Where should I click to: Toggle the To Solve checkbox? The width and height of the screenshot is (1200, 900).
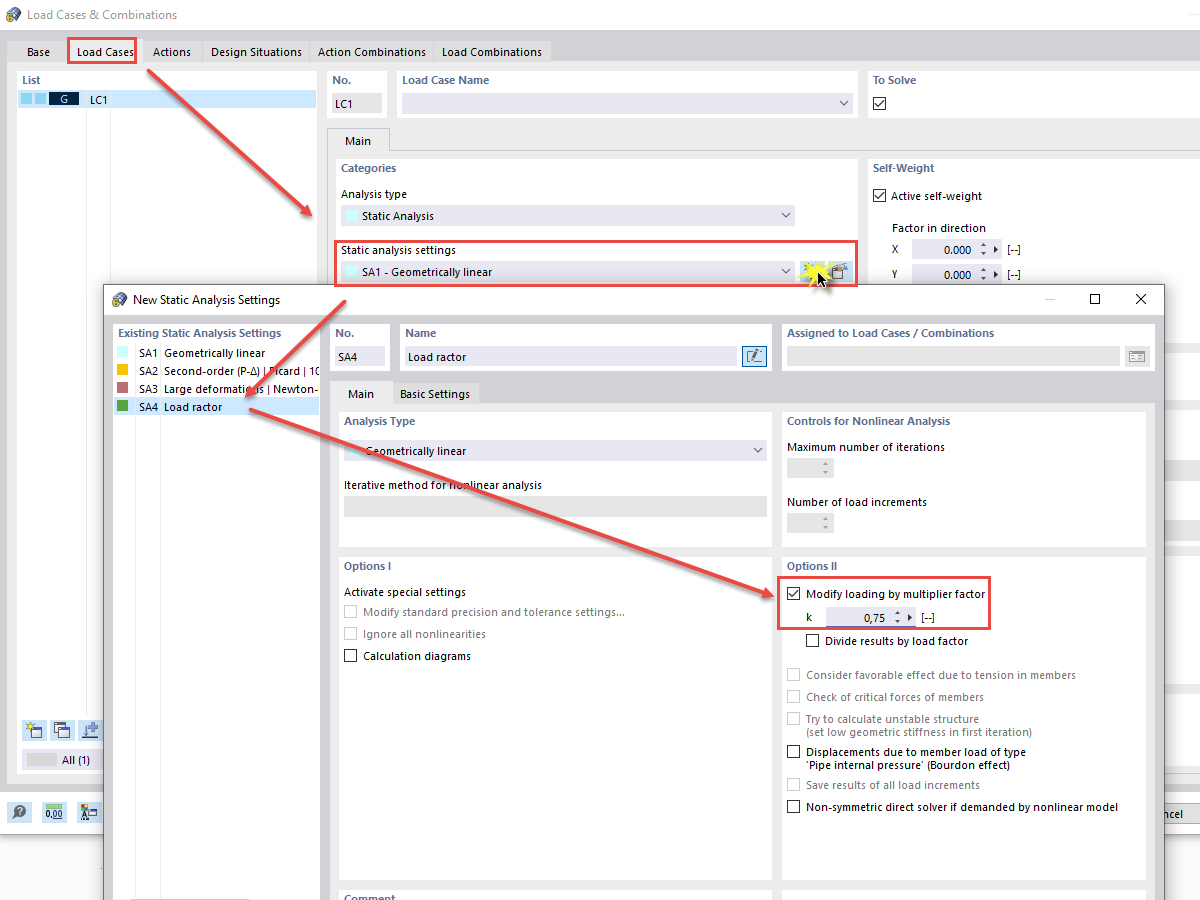click(880, 103)
